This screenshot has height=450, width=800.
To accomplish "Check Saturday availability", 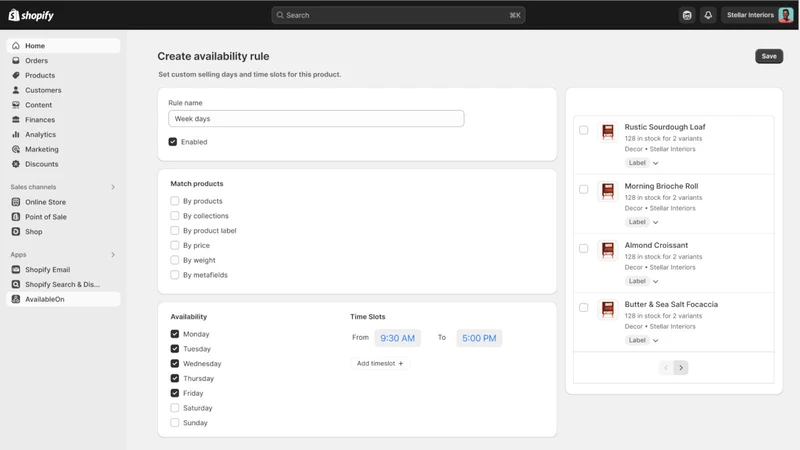I will click(x=174, y=408).
